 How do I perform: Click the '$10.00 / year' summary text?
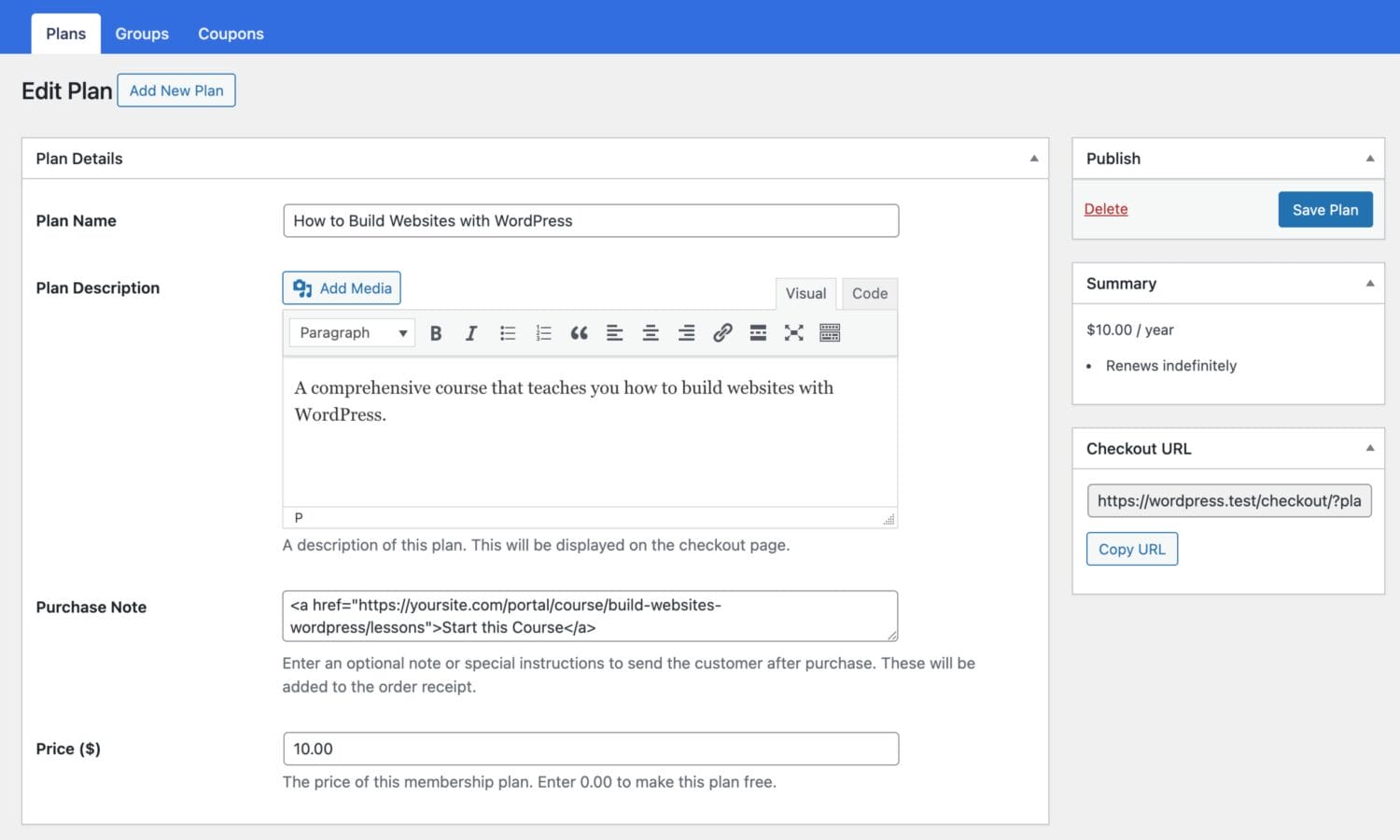point(1130,329)
